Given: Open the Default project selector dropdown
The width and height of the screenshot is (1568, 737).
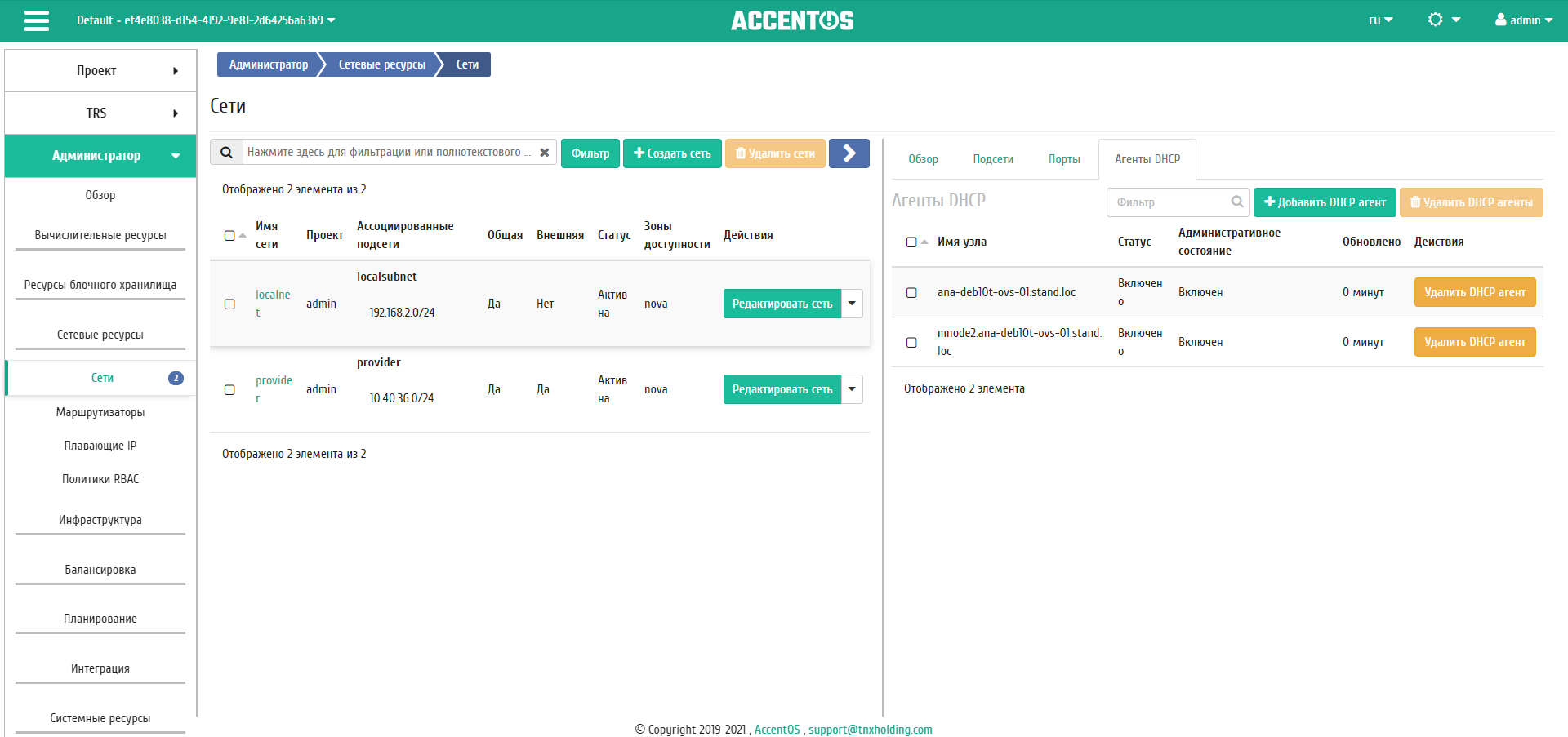Looking at the screenshot, I should click(x=206, y=20).
